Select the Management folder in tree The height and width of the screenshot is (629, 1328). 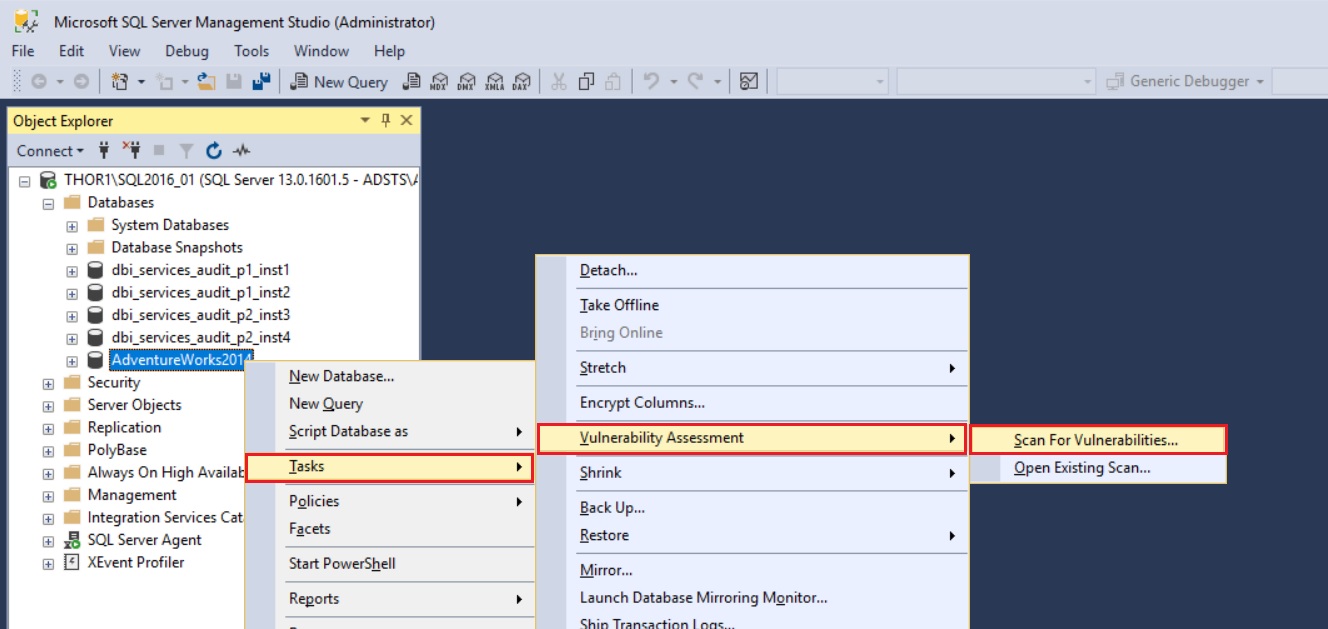pyautogui.click(x=132, y=495)
